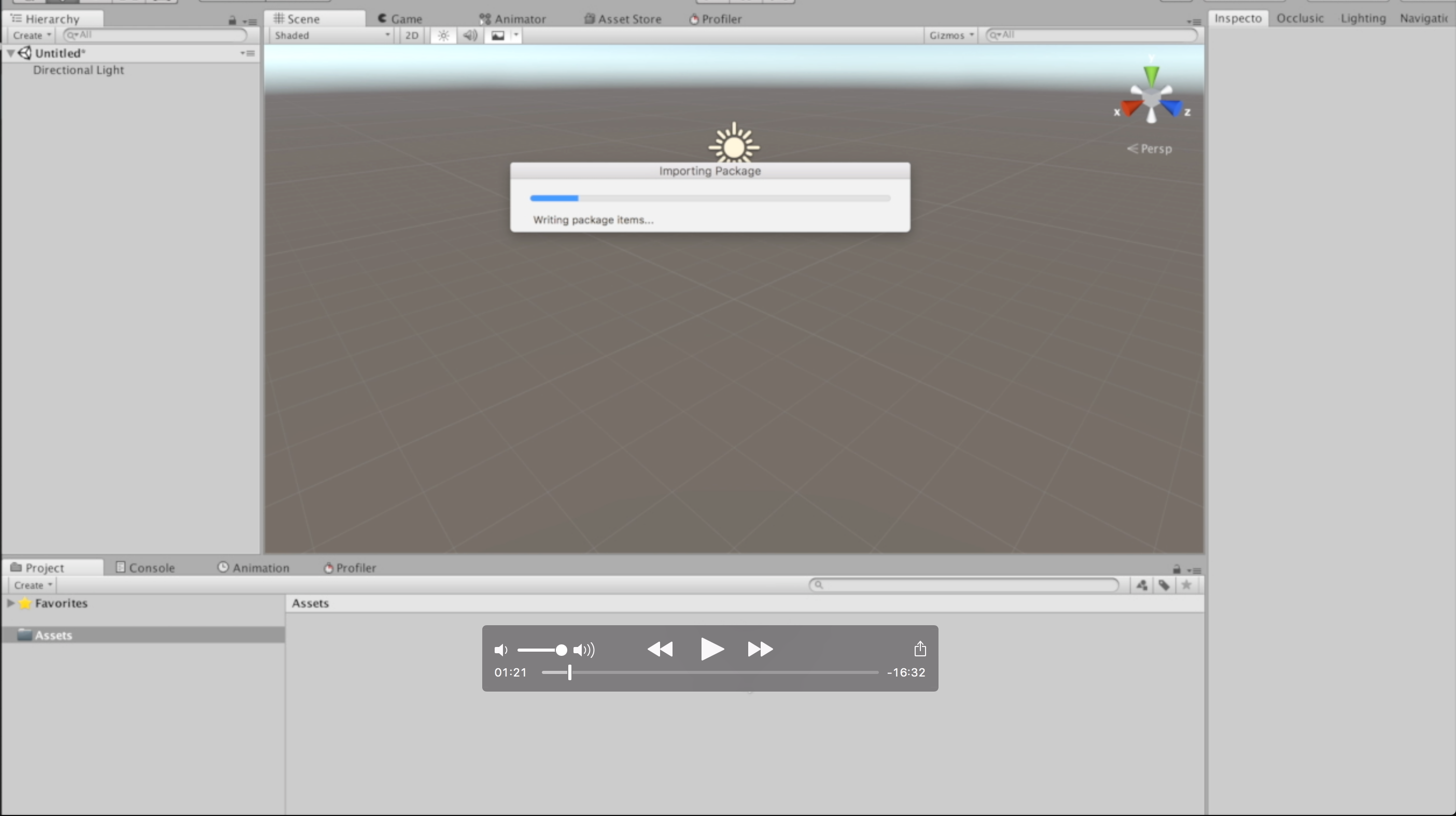This screenshot has height=816, width=1456.
Task: Open the Shaded draw mode dropdown
Action: [331, 35]
